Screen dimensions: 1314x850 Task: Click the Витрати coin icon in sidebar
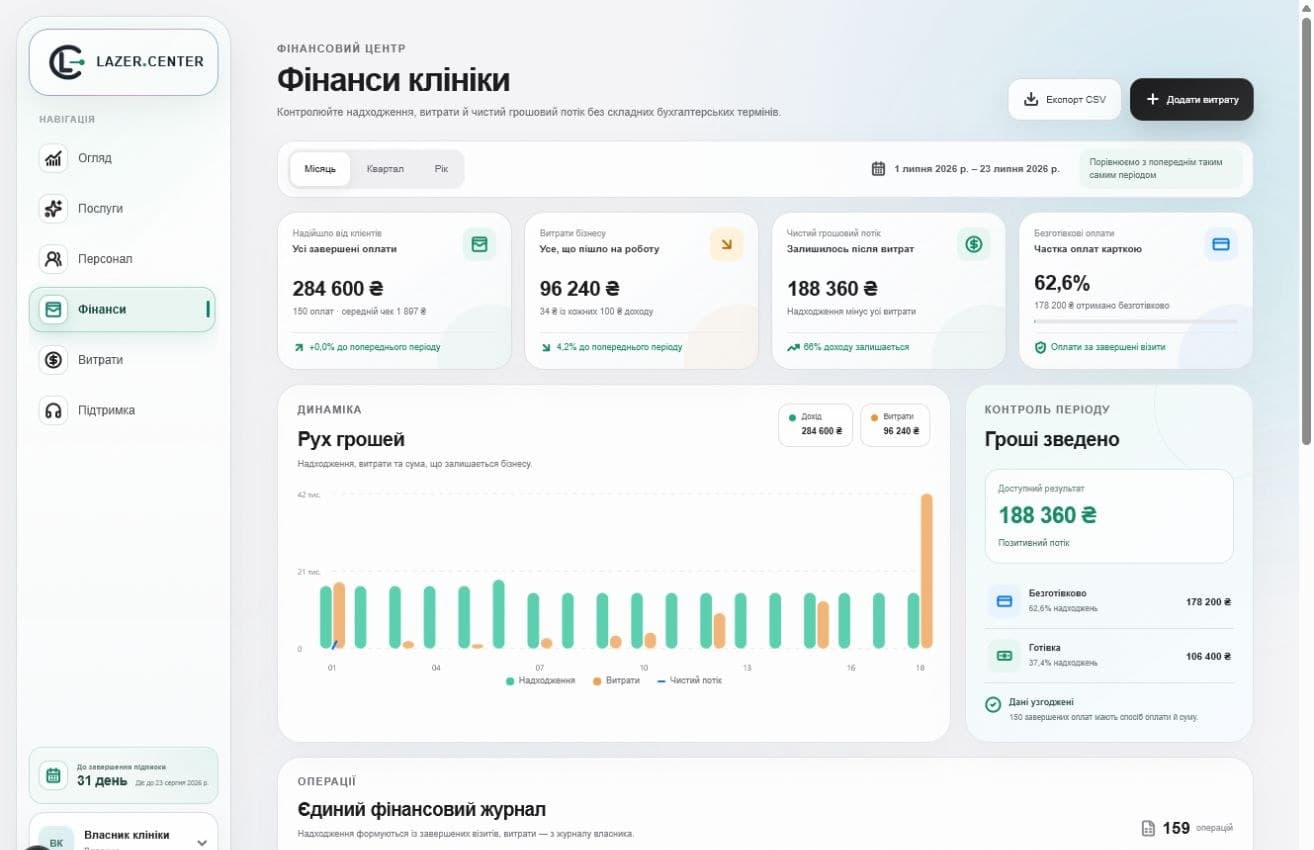(52, 360)
